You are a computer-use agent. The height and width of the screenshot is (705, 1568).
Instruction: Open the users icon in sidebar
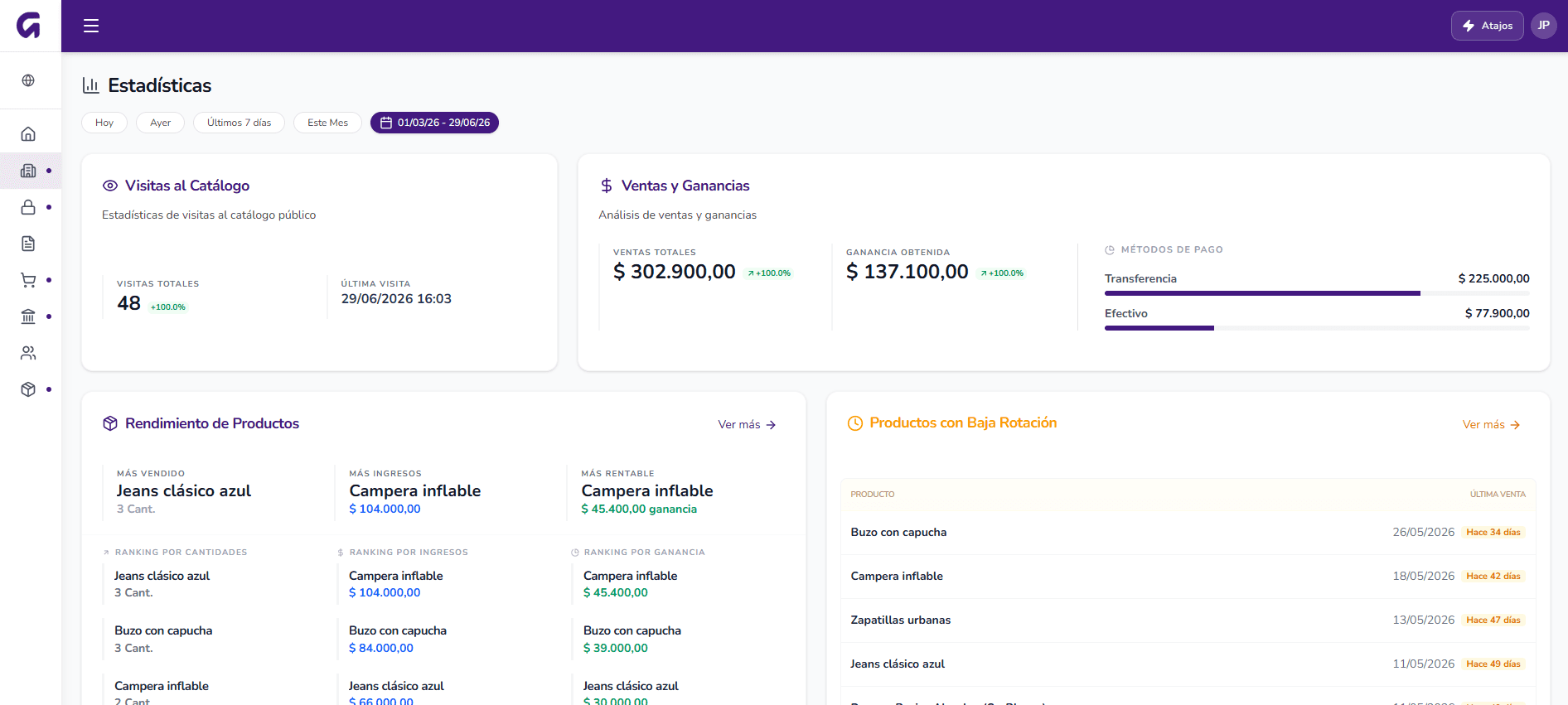28,353
